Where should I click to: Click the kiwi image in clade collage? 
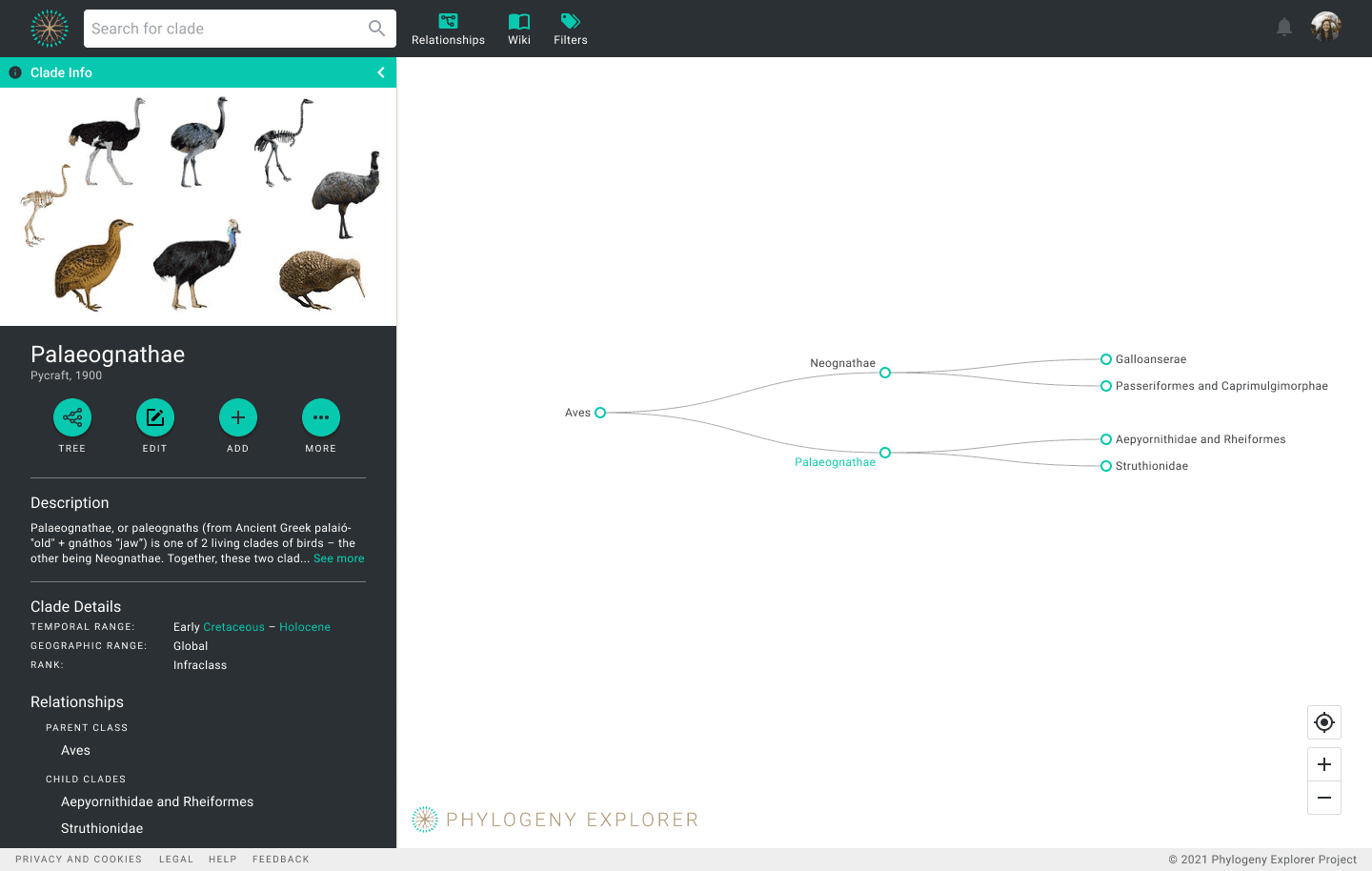click(322, 279)
